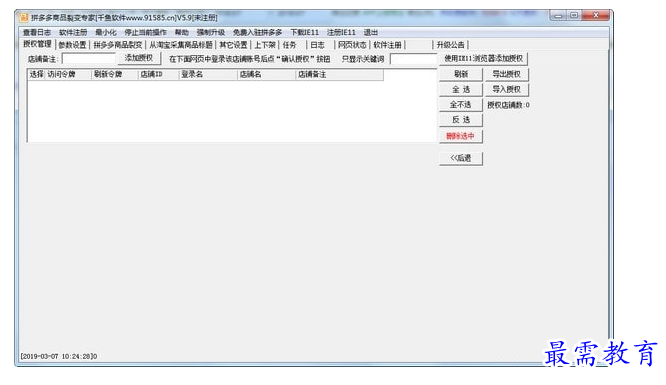The height and width of the screenshot is (385, 666).
Task: Click the 全选 button
Action: coord(461,90)
